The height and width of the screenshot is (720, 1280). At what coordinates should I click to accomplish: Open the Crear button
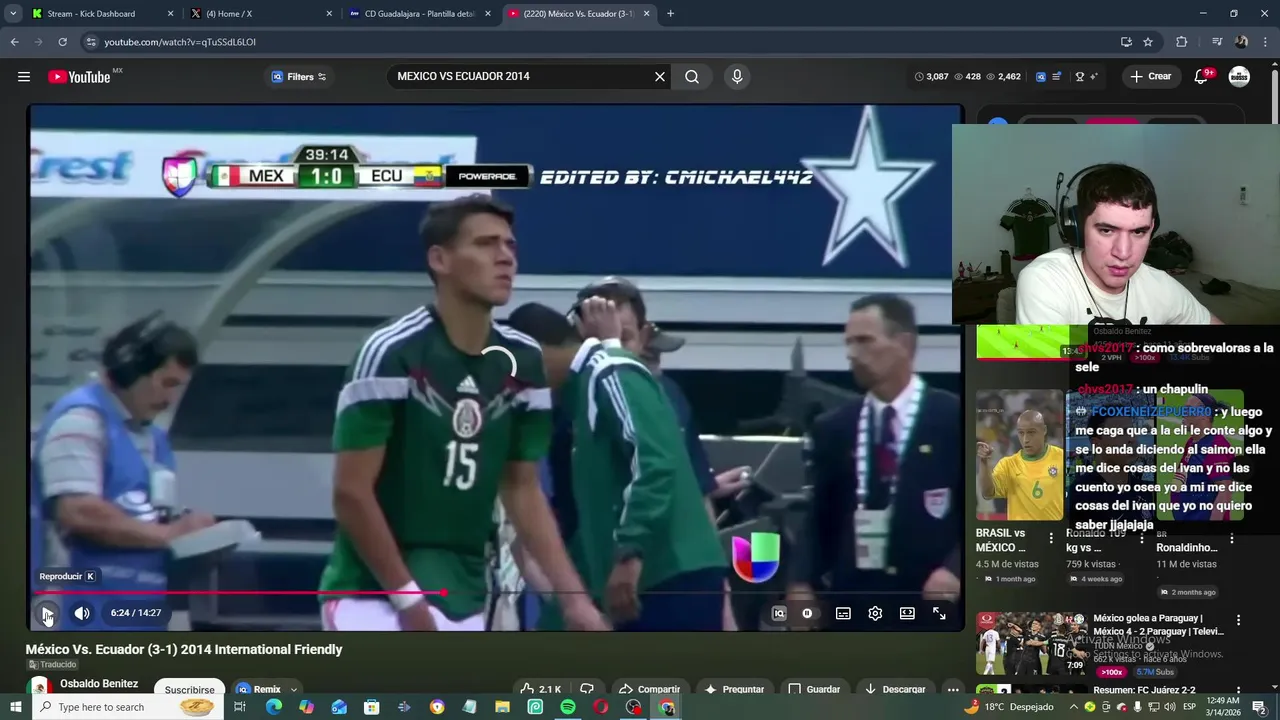coord(1150,77)
